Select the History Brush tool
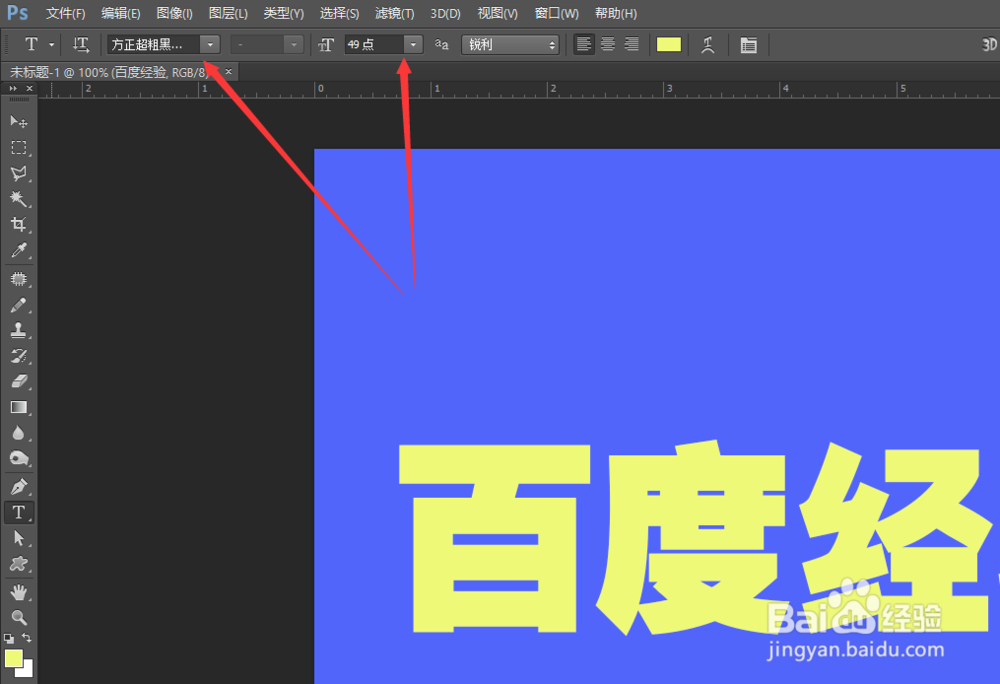The width and height of the screenshot is (1000, 684). click(x=18, y=356)
